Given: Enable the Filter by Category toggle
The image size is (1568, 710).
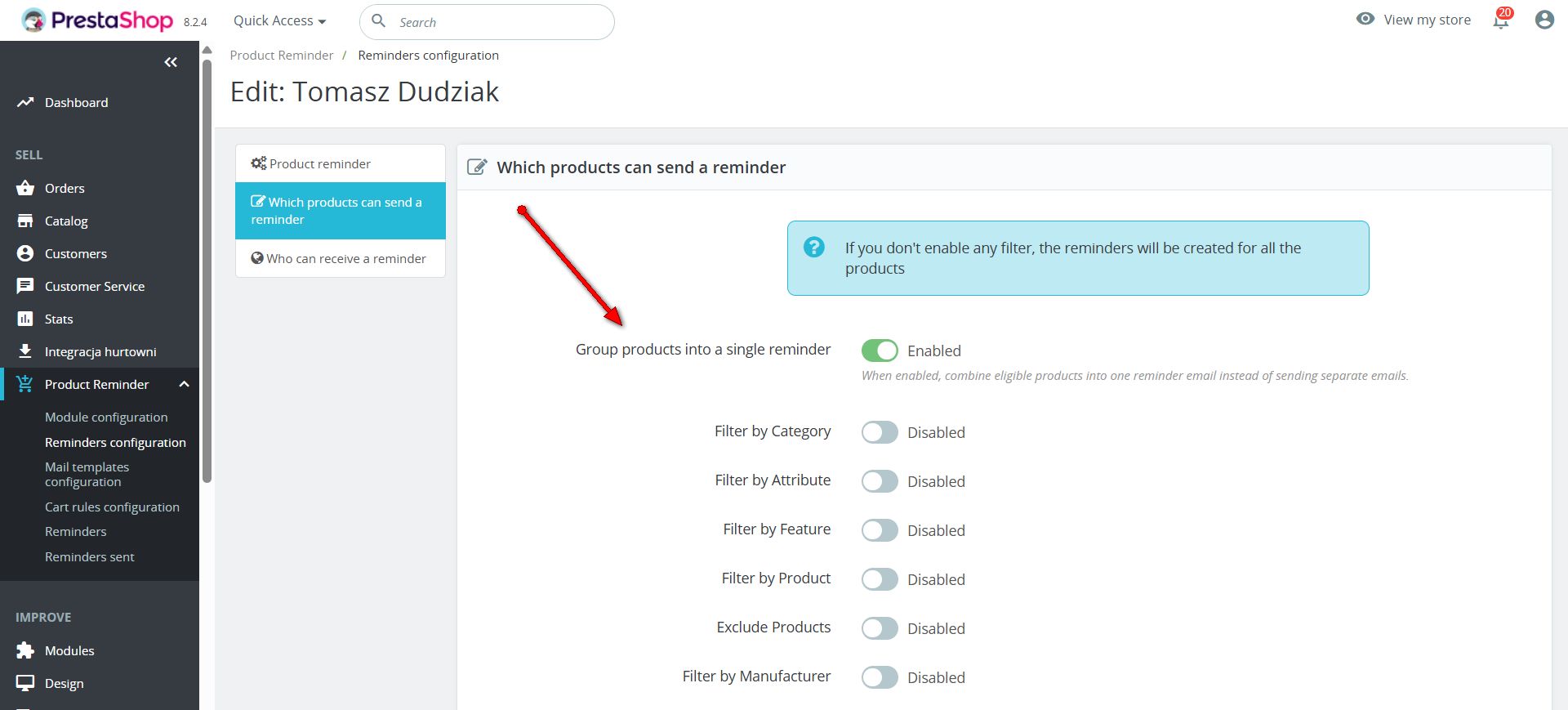Looking at the screenshot, I should (880, 432).
